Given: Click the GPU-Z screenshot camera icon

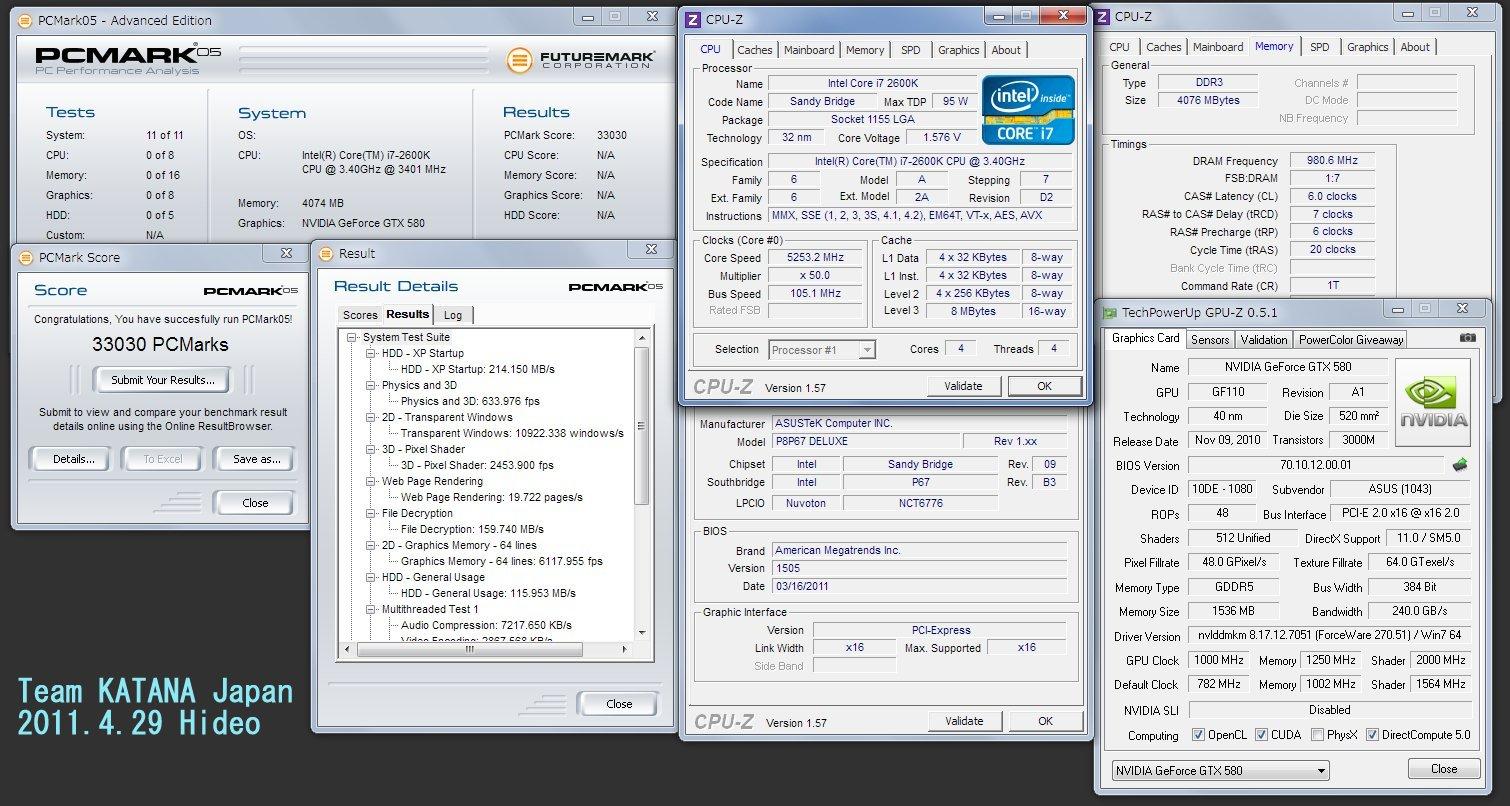Looking at the screenshot, I should click(x=1467, y=339).
